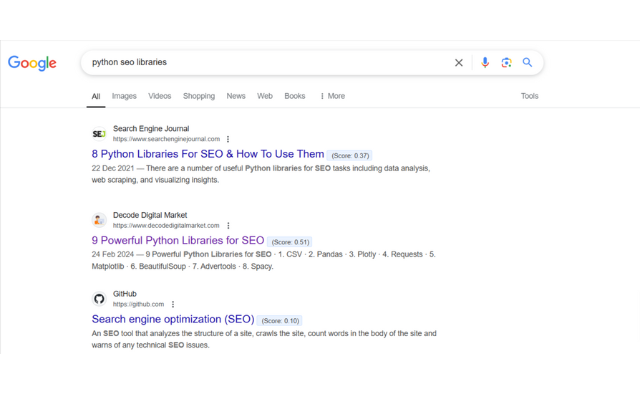
Task: Click the https://github.com URL
Action: point(138,304)
